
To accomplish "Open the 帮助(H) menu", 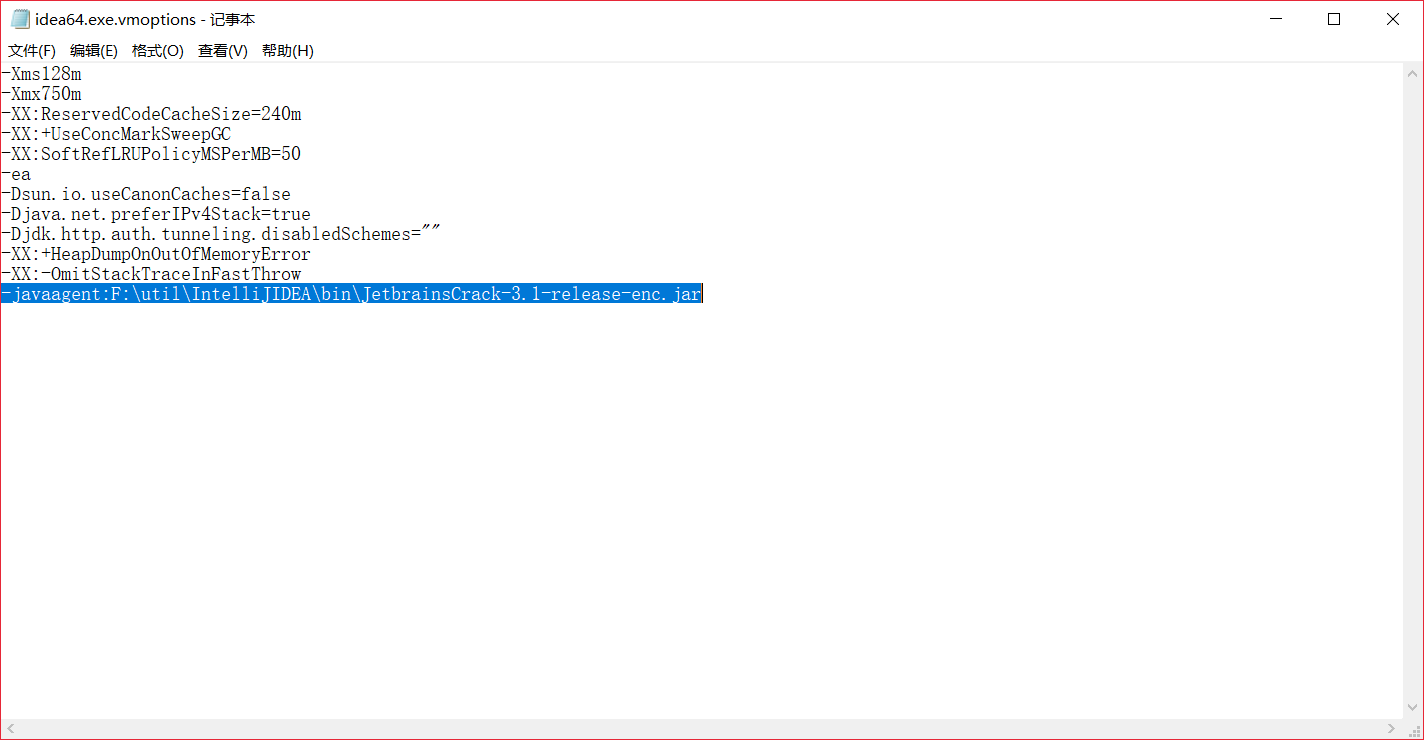I will (x=288, y=51).
